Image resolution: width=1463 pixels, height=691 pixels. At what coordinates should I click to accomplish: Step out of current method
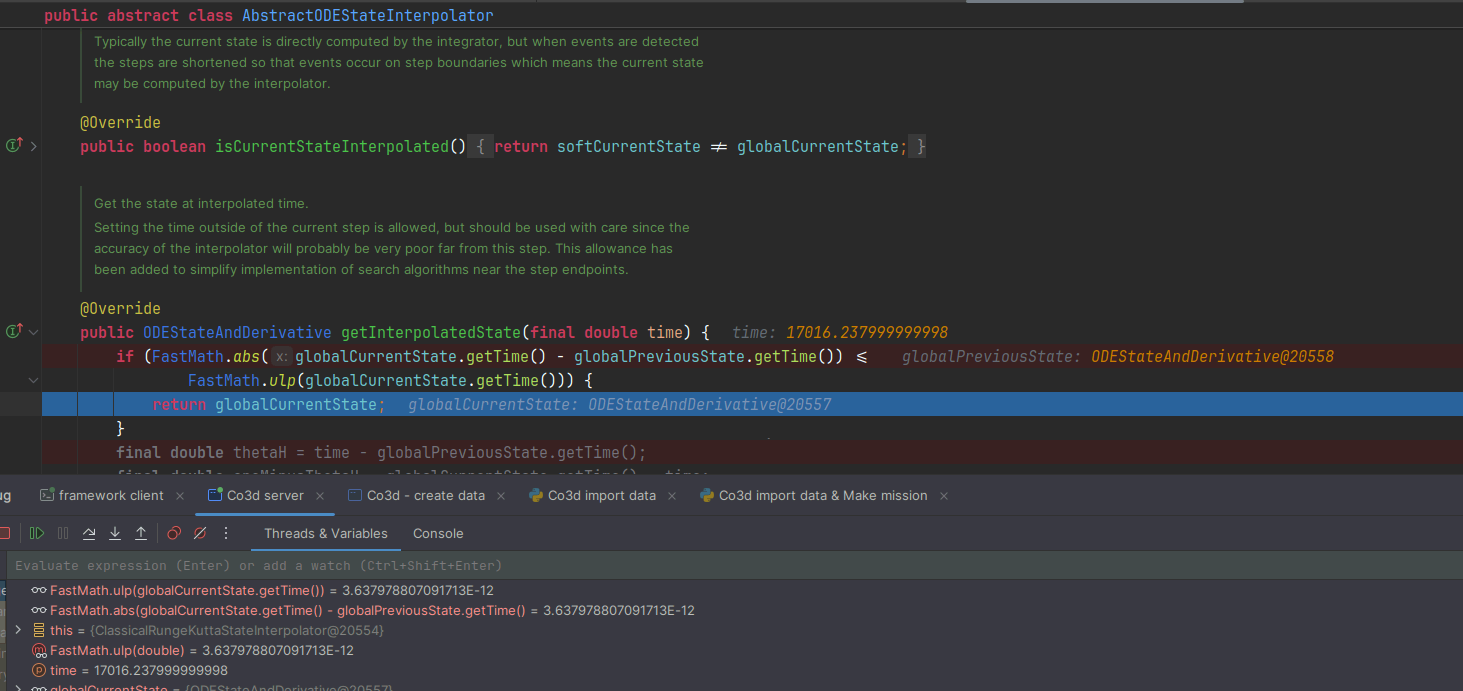[x=141, y=533]
